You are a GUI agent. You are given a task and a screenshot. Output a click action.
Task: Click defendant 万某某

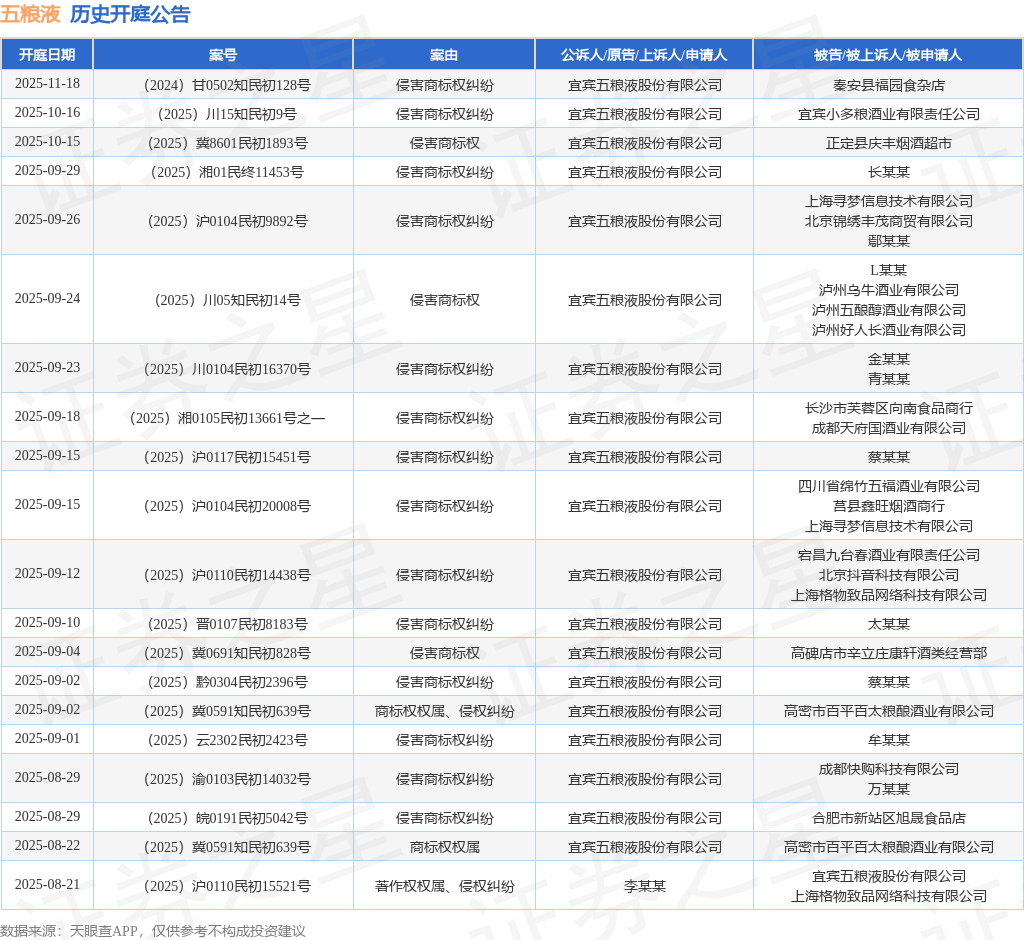[x=888, y=789]
